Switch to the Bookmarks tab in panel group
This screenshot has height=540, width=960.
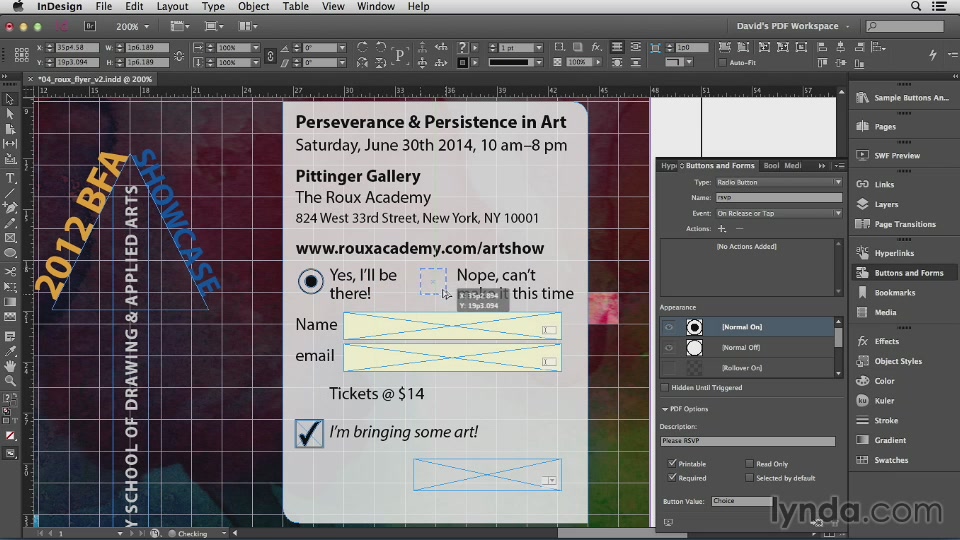(x=771, y=165)
